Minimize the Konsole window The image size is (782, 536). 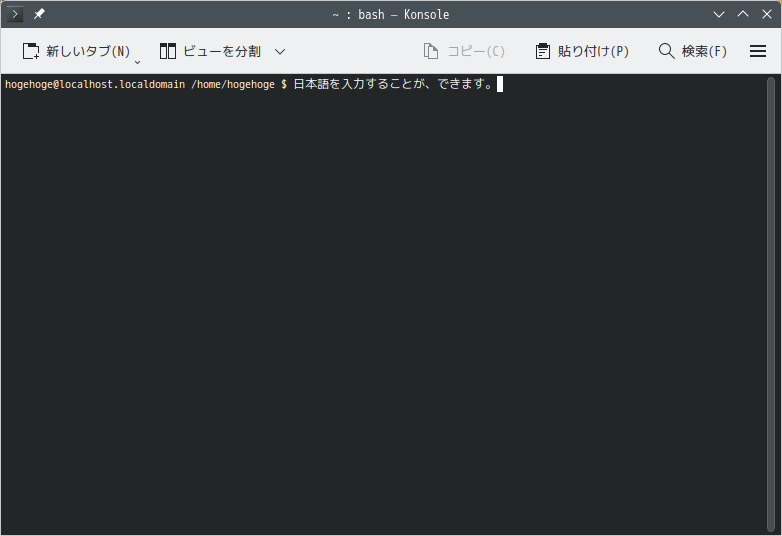719,14
